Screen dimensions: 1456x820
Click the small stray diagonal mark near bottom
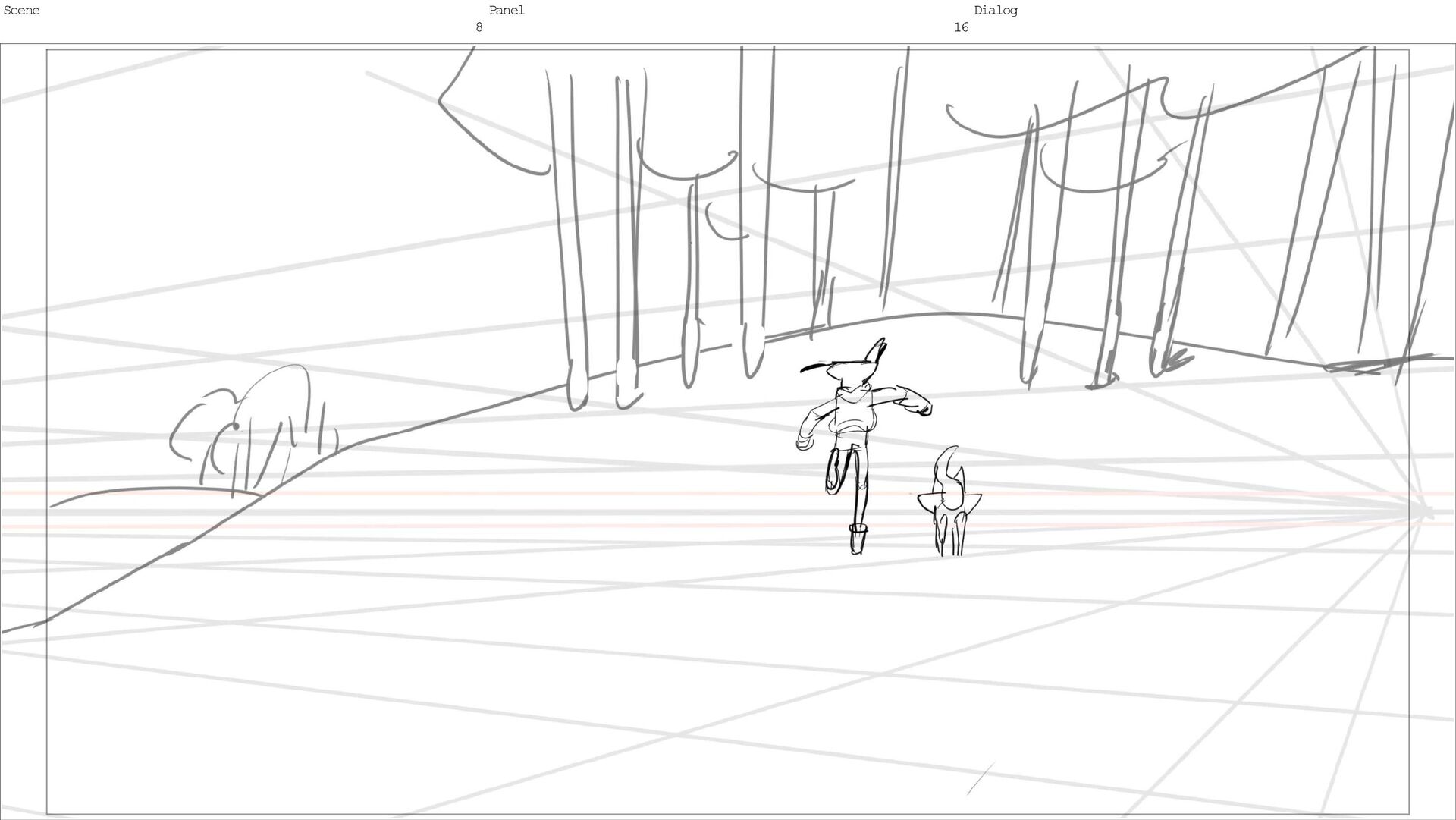pos(980,779)
